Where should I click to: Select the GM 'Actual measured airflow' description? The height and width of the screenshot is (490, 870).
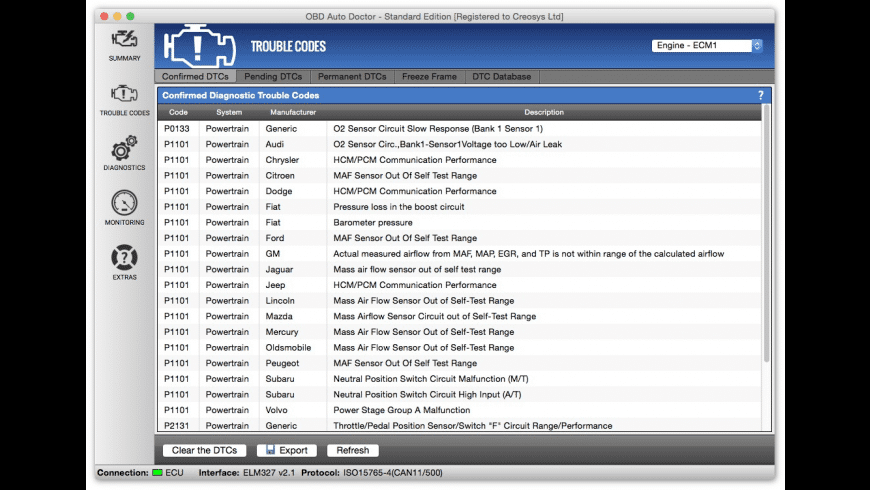pos(528,254)
